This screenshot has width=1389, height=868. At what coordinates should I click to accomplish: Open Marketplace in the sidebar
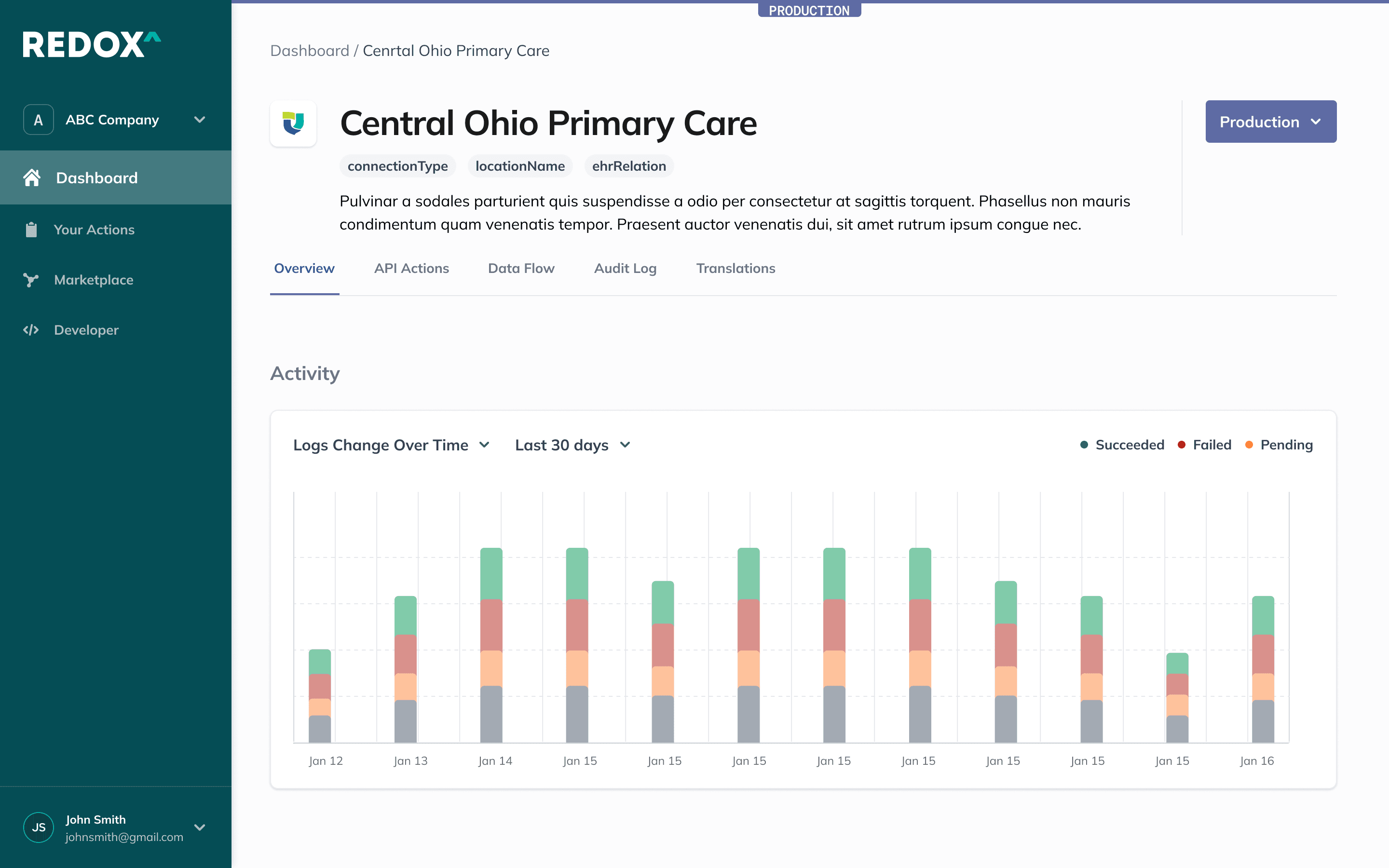(x=115, y=280)
